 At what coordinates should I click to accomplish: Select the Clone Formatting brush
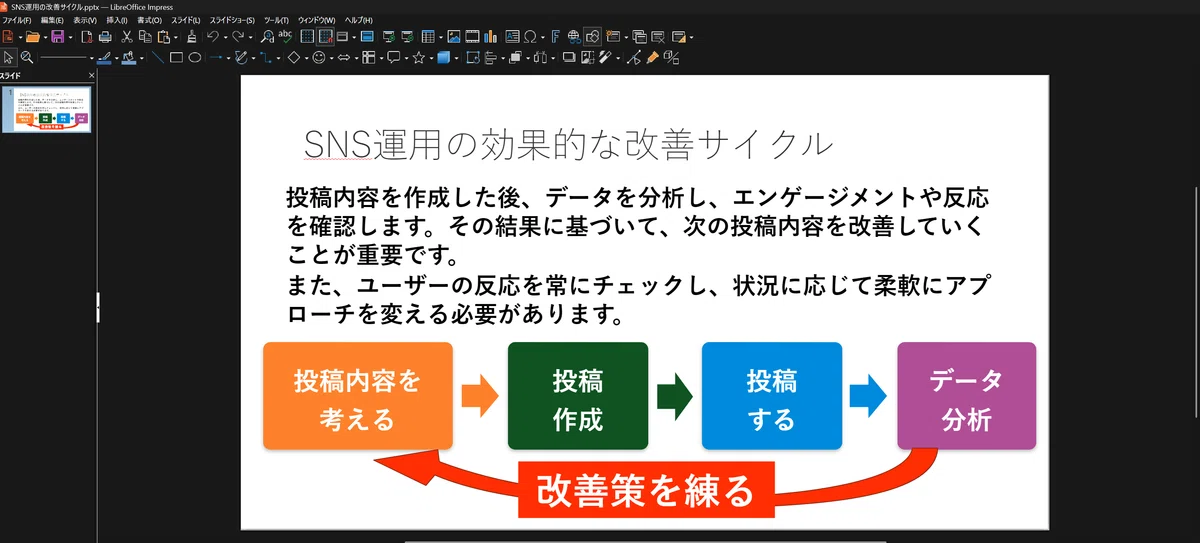click(191, 37)
